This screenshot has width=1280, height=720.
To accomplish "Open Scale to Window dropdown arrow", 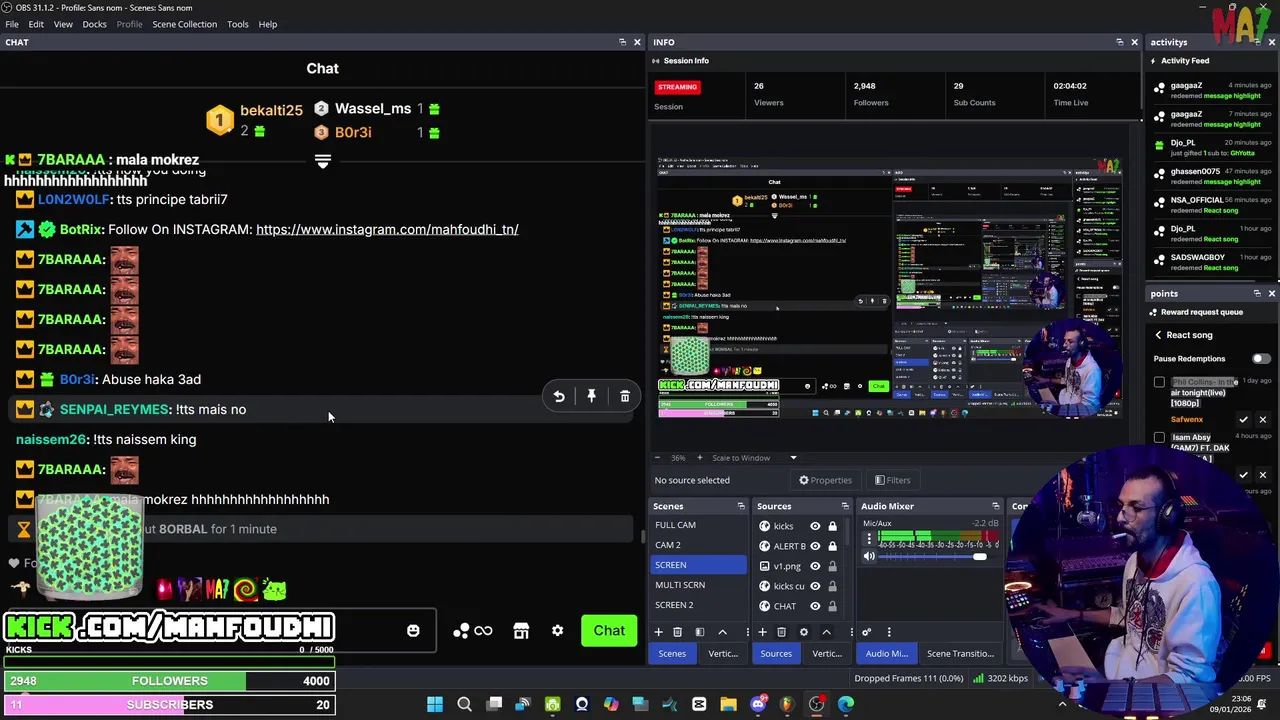I will [x=793, y=458].
